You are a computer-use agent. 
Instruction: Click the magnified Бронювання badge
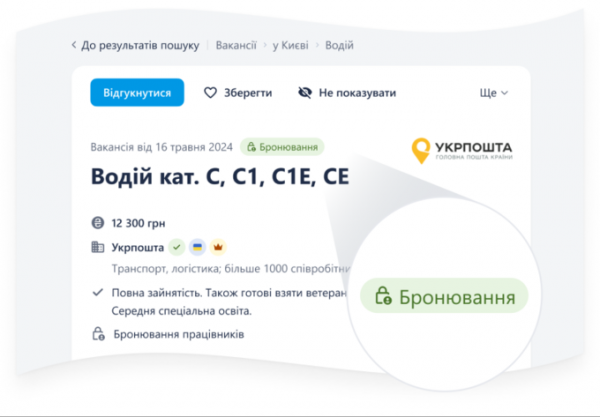pos(444,296)
